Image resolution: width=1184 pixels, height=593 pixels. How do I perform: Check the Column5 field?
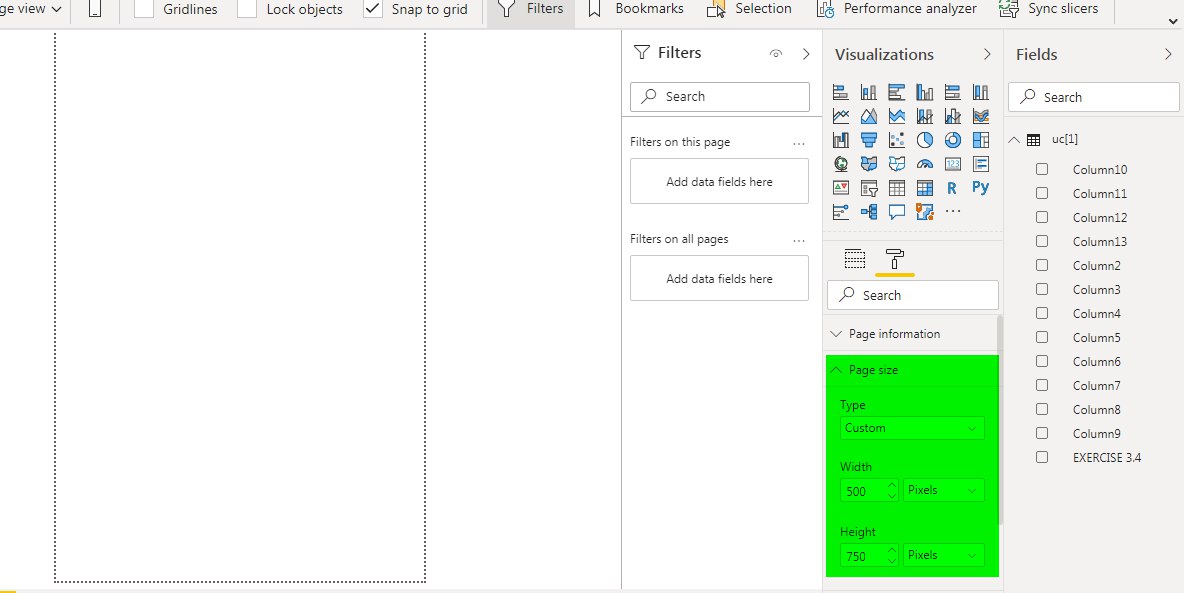click(1042, 337)
